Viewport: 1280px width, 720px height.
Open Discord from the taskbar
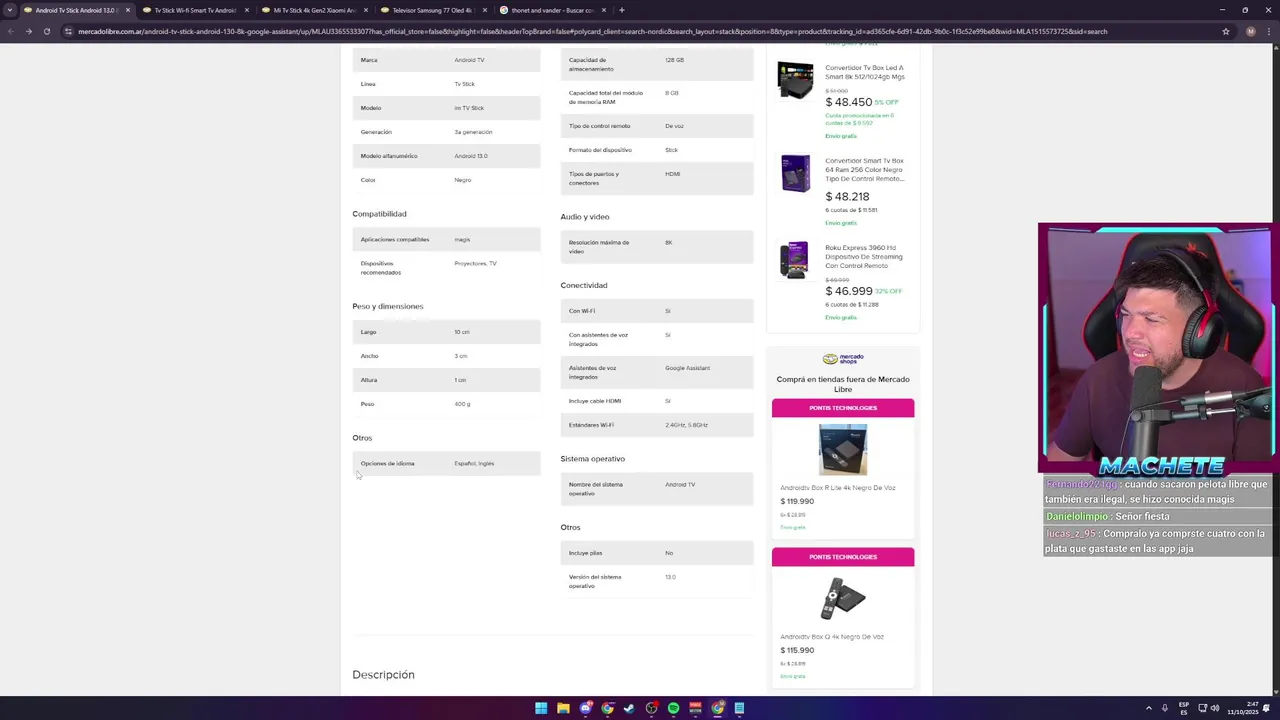[x=585, y=708]
